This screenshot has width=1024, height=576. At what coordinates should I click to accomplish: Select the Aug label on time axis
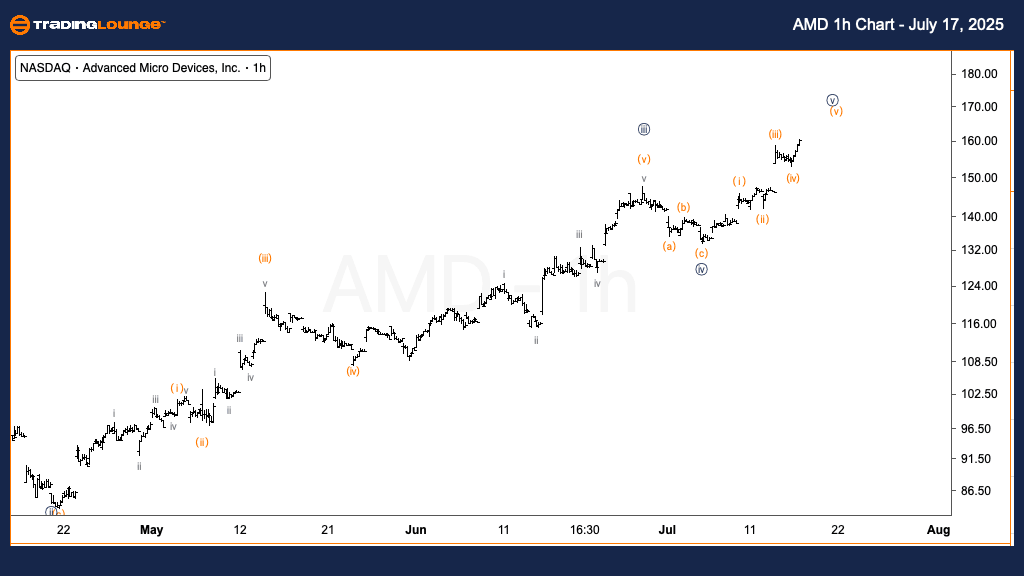(x=938, y=530)
